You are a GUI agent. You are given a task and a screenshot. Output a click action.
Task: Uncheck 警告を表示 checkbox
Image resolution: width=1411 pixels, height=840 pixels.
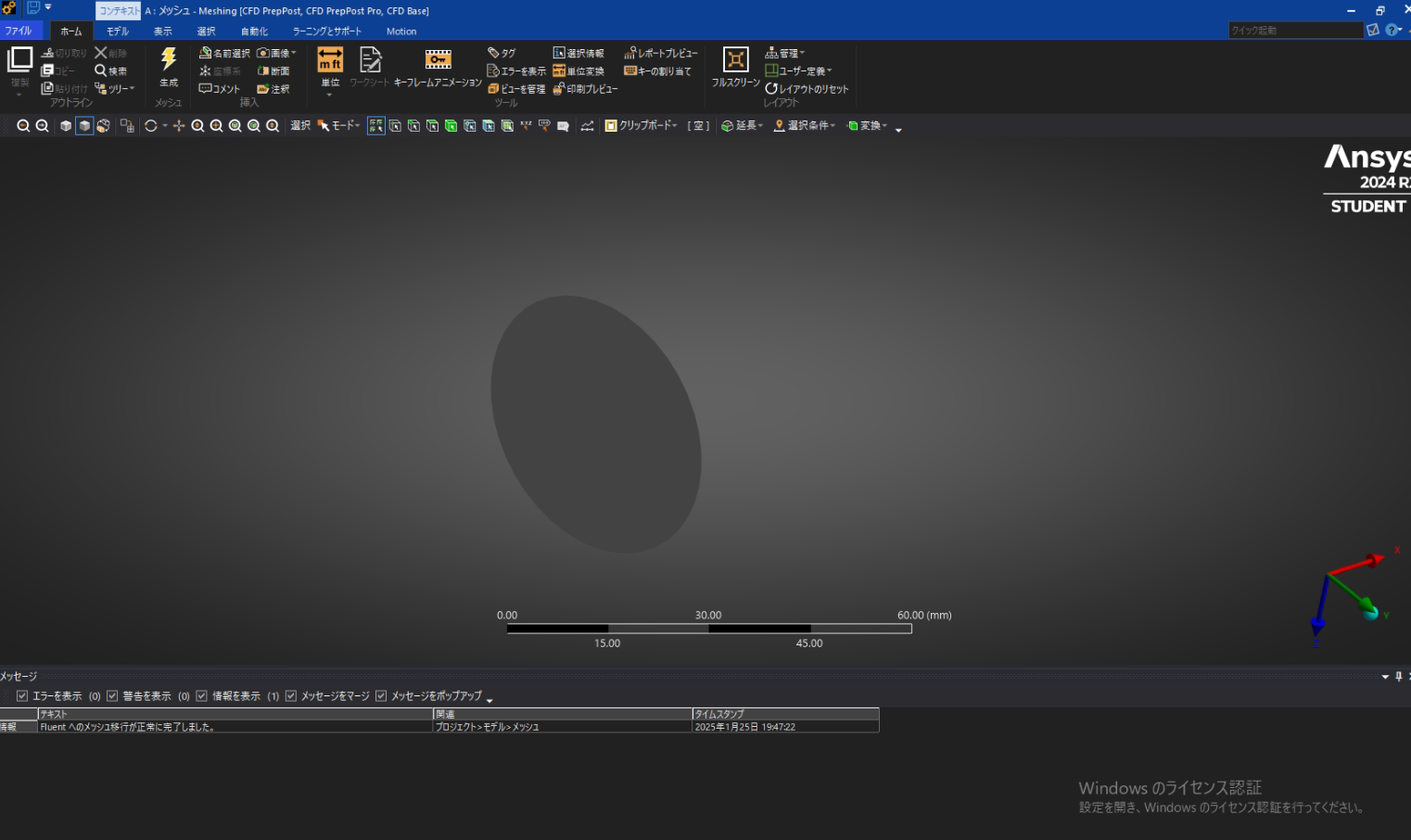click(x=112, y=696)
